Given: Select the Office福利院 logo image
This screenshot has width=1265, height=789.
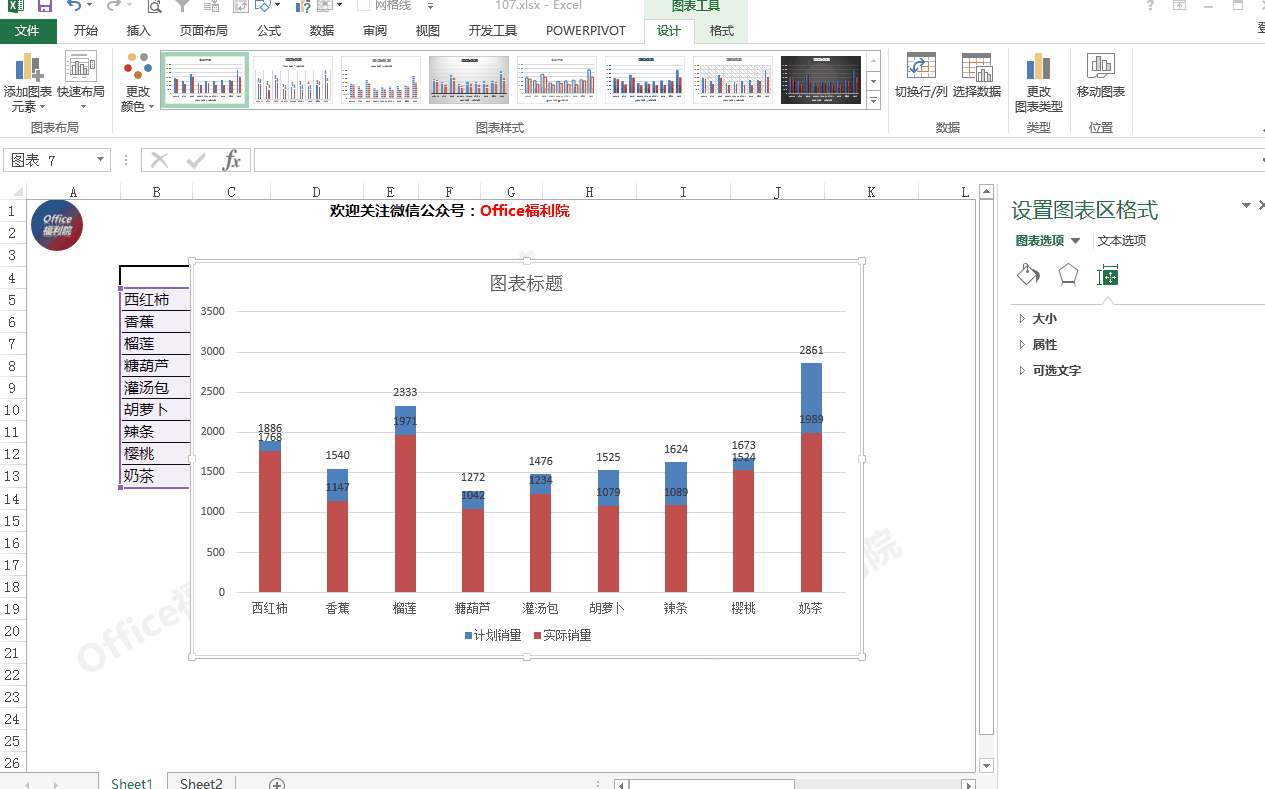Looking at the screenshot, I should [x=57, y=225].
